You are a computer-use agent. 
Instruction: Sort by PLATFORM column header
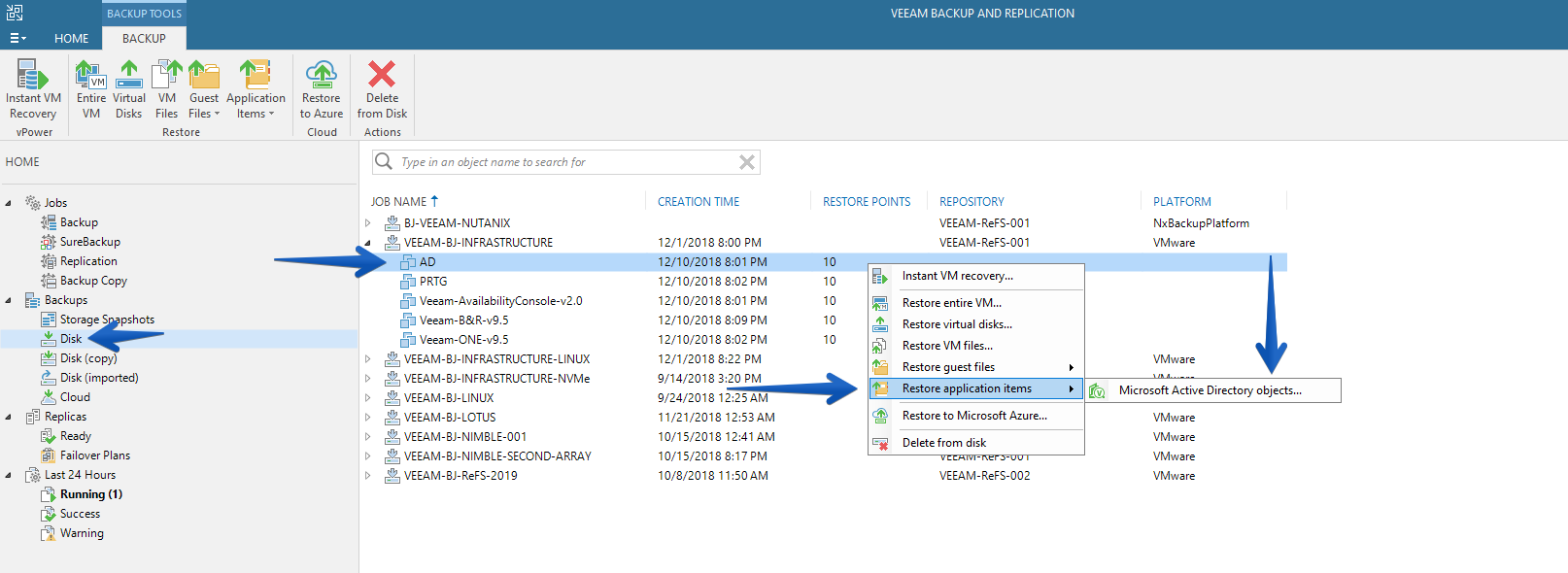[1181, 201]
